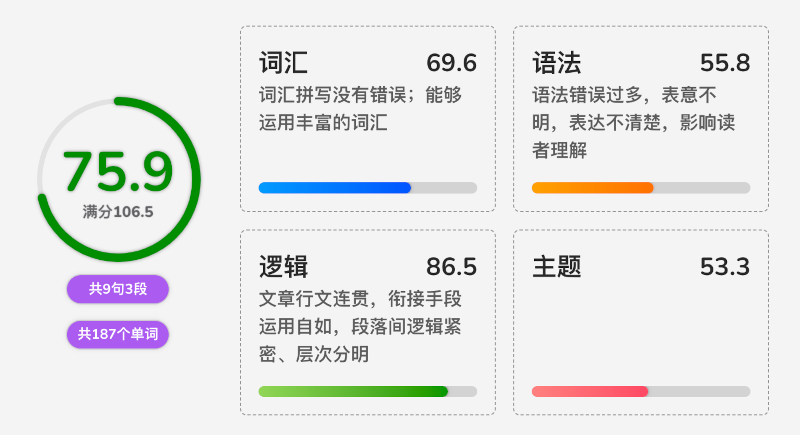Open the 词汇 score card
Screen dimensions: 800x435
368,118
